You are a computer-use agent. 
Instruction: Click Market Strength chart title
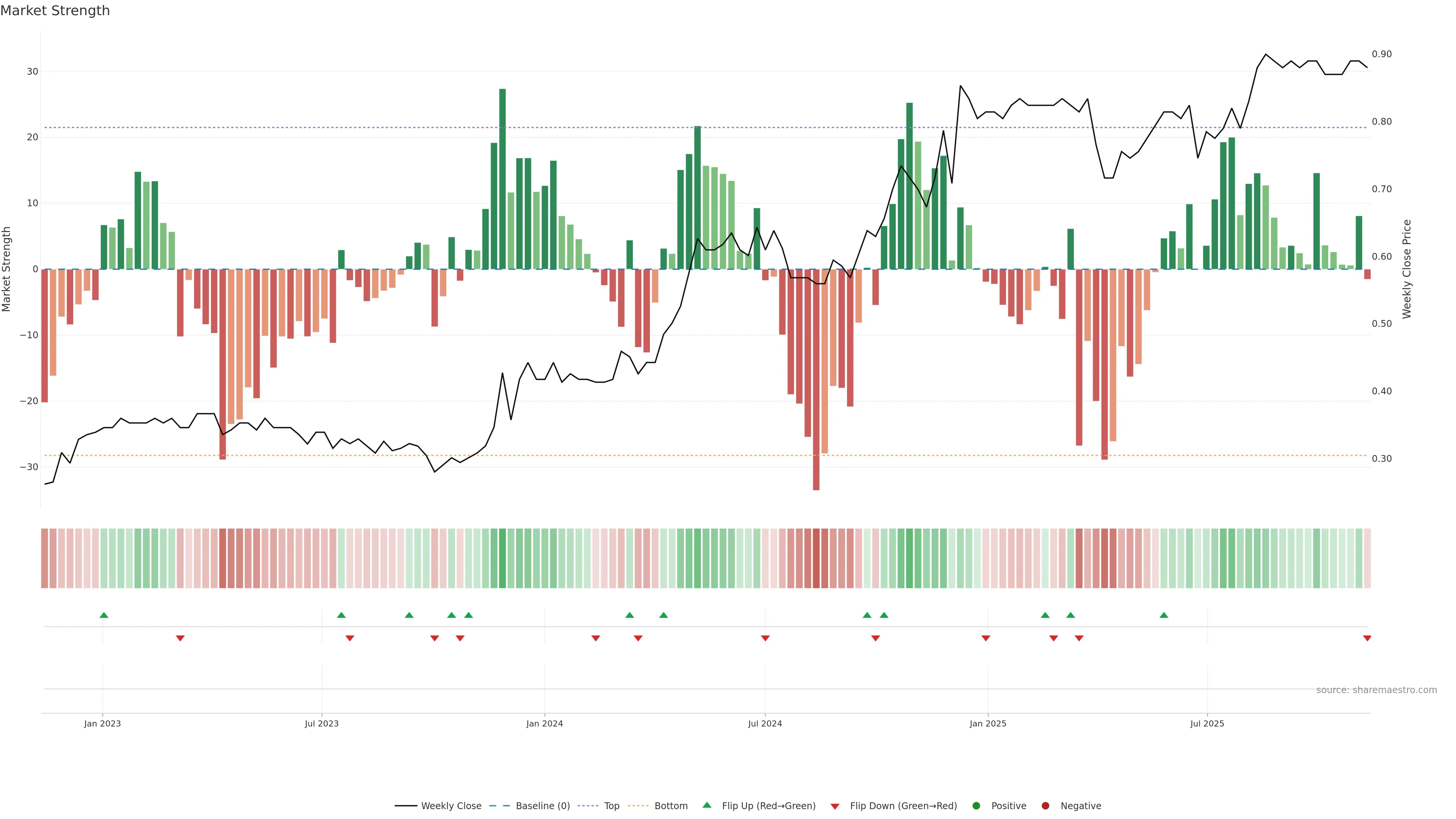pyautogui.click(x=55, y=11)
